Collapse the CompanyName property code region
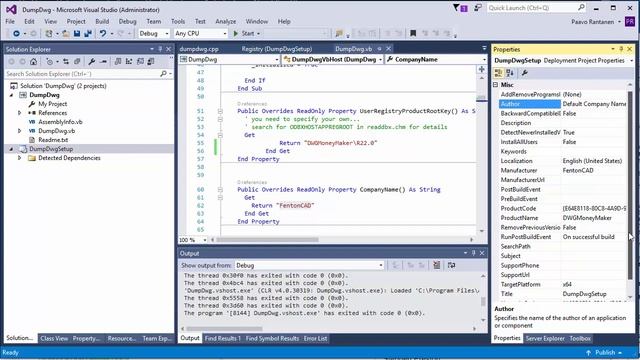 [220, 189]
